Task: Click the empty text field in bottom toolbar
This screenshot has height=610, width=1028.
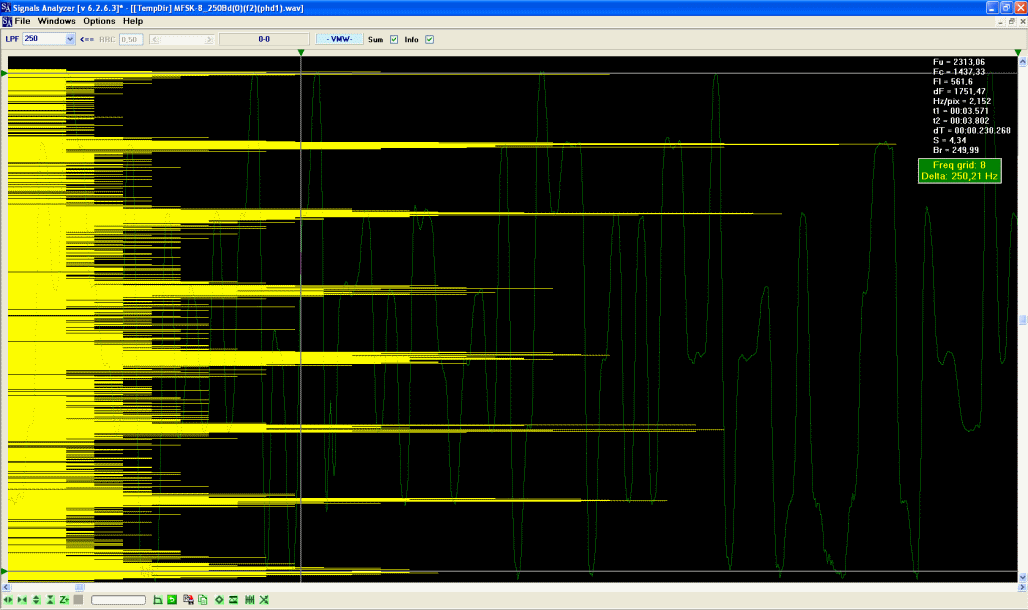Action: pos(118,599)
